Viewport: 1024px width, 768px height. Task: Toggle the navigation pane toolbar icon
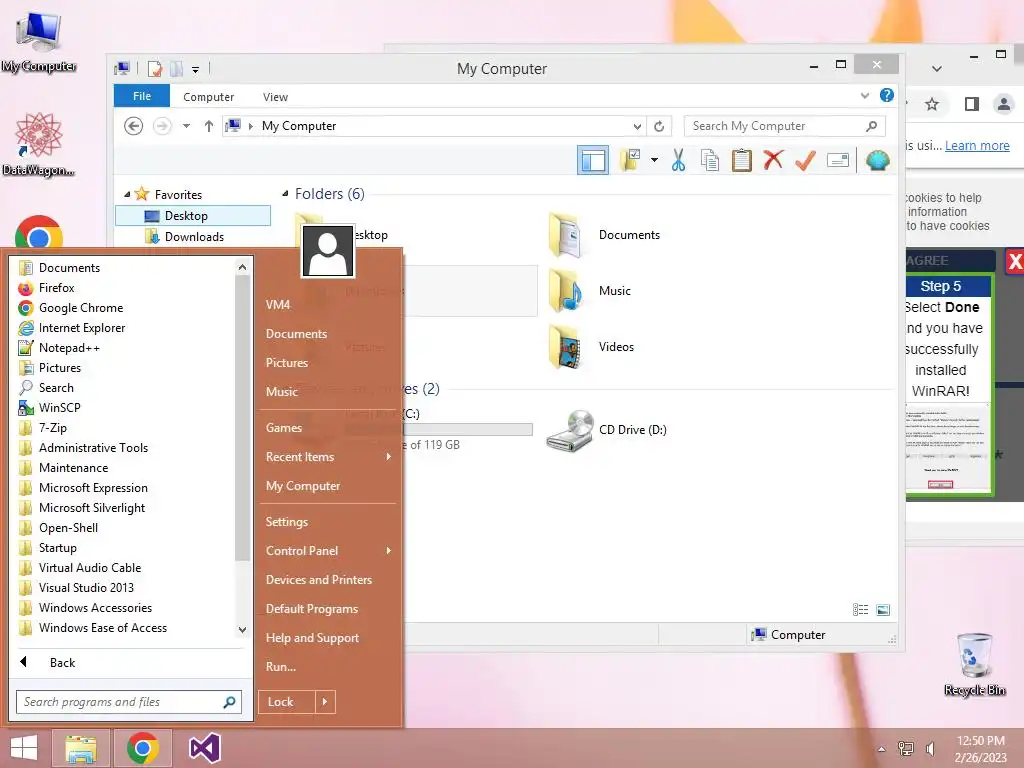pos(593,160)
